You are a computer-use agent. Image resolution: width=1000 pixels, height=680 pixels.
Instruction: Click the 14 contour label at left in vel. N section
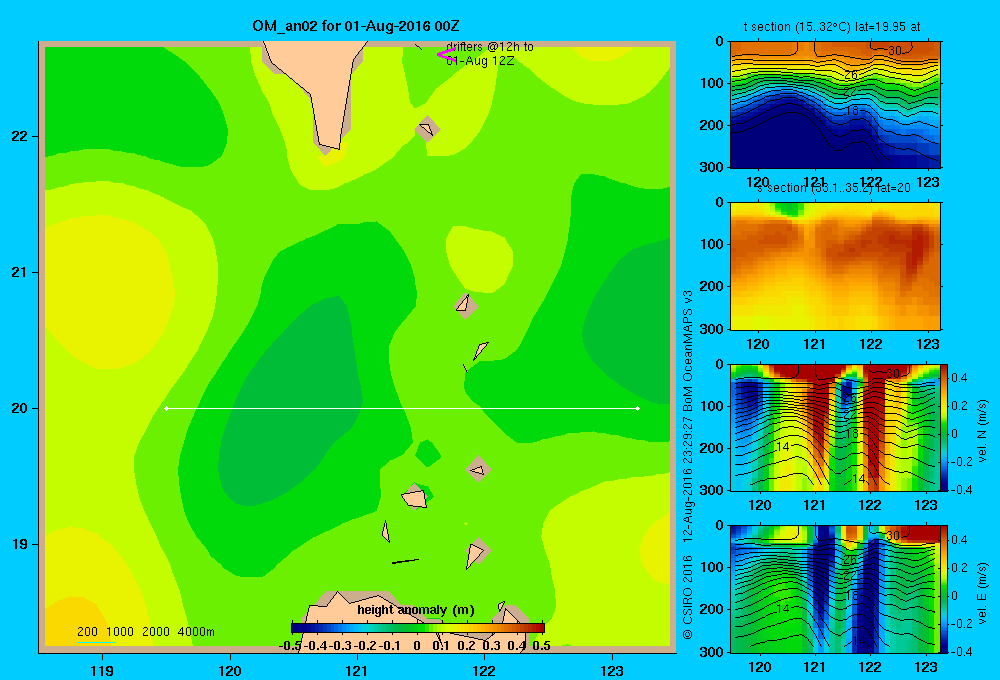(783, 447)
